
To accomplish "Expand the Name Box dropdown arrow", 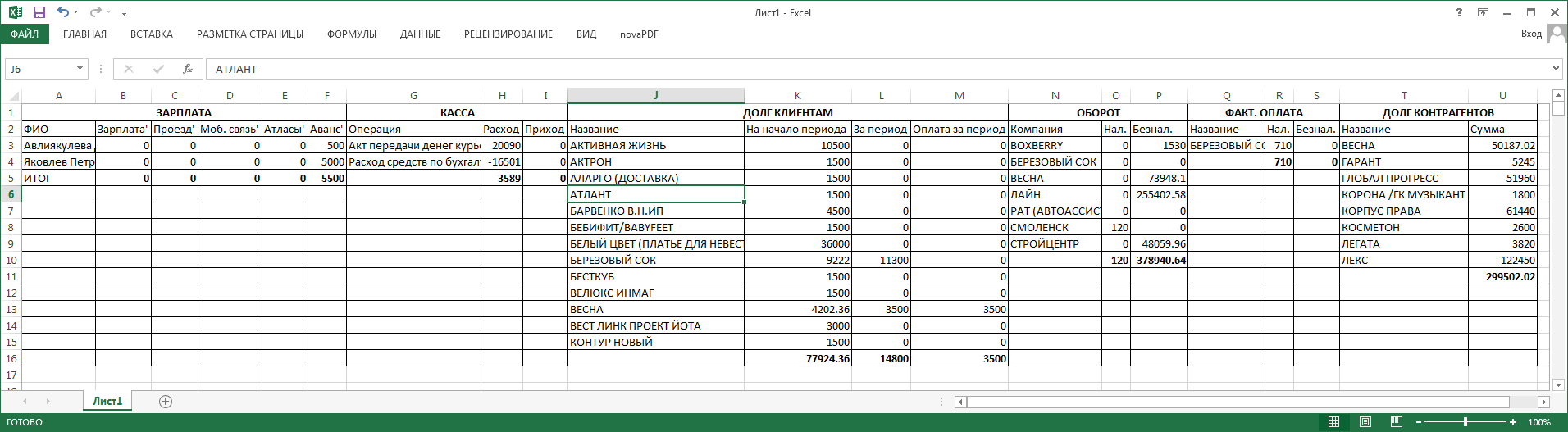I will 80,69.
